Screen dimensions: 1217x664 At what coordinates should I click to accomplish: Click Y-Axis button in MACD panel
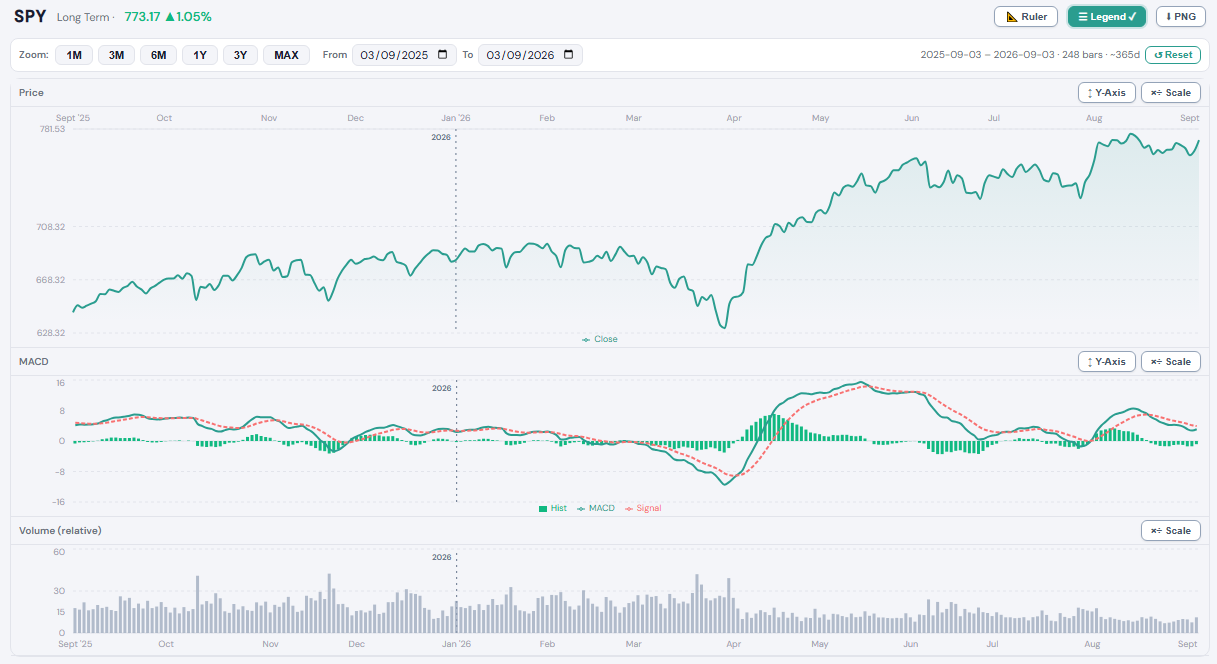(x=1106, y=362)
